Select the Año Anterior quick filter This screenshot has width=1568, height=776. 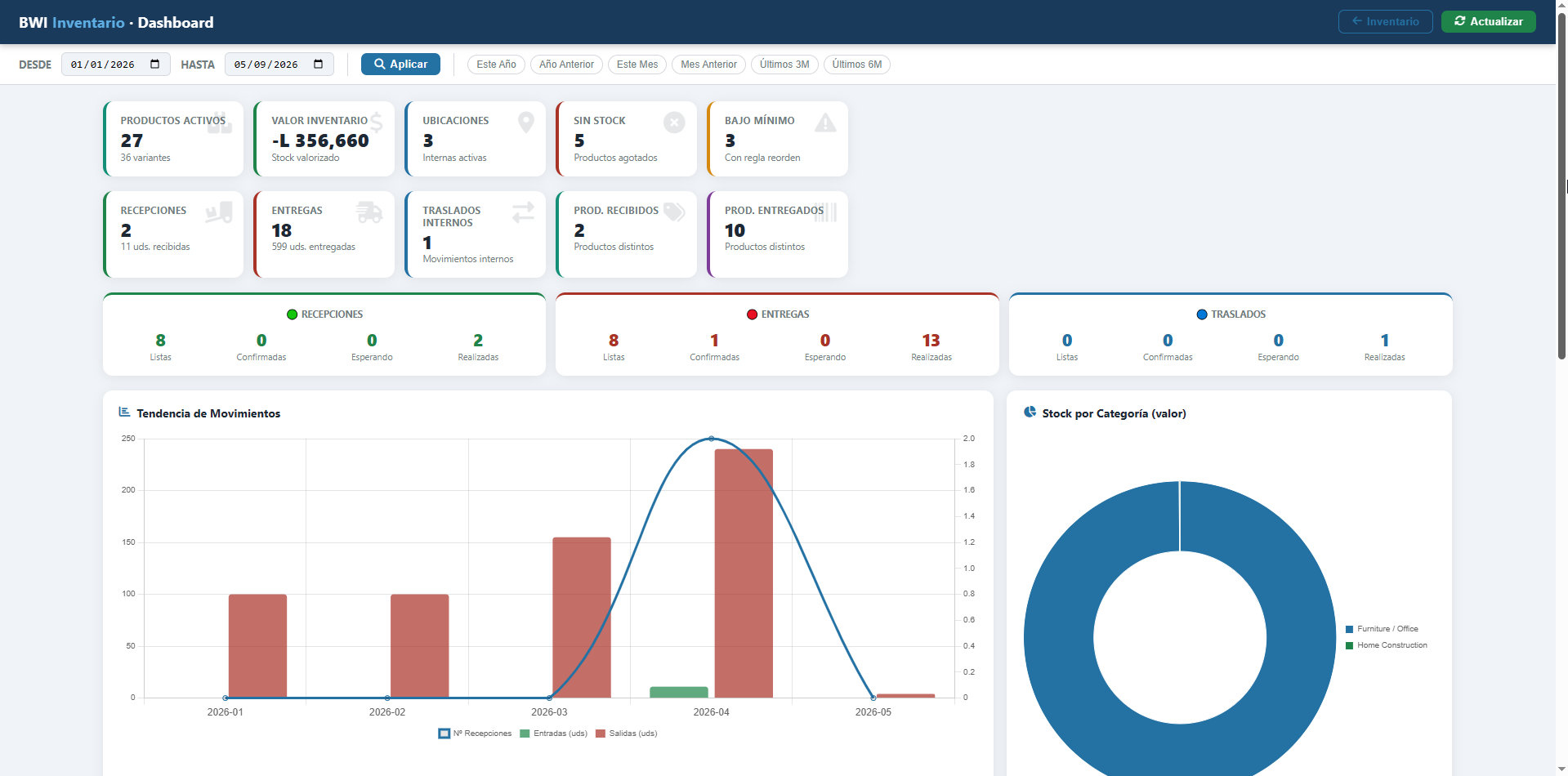coord(566,65)
